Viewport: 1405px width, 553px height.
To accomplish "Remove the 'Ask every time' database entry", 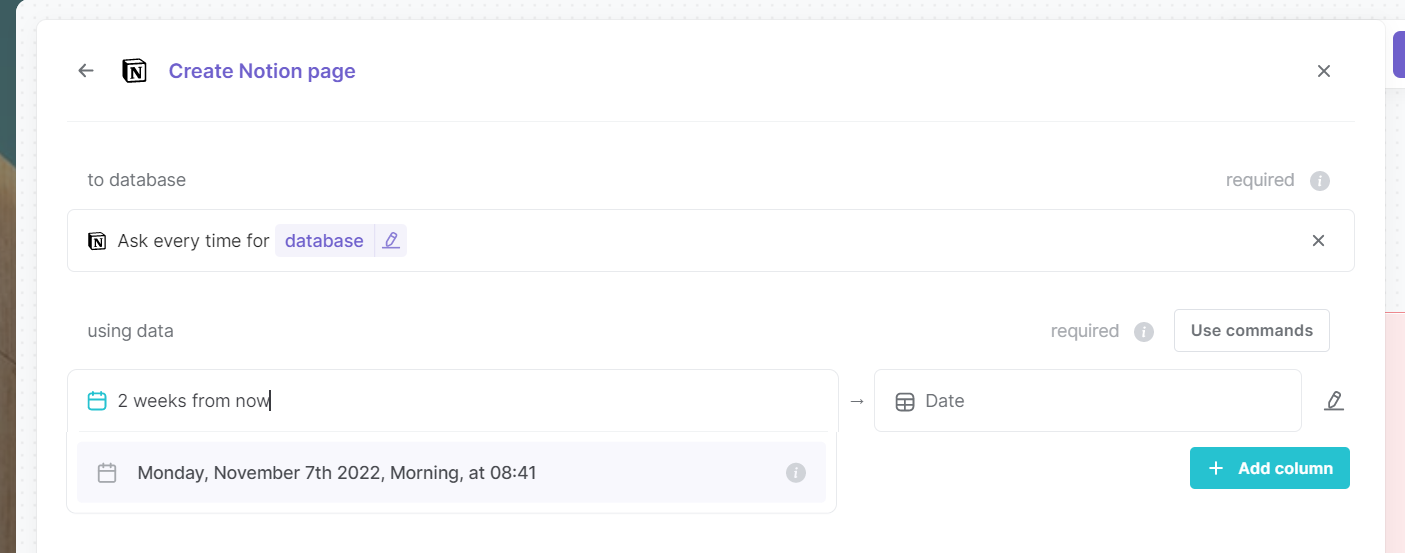I will [x=1318, y=241].
